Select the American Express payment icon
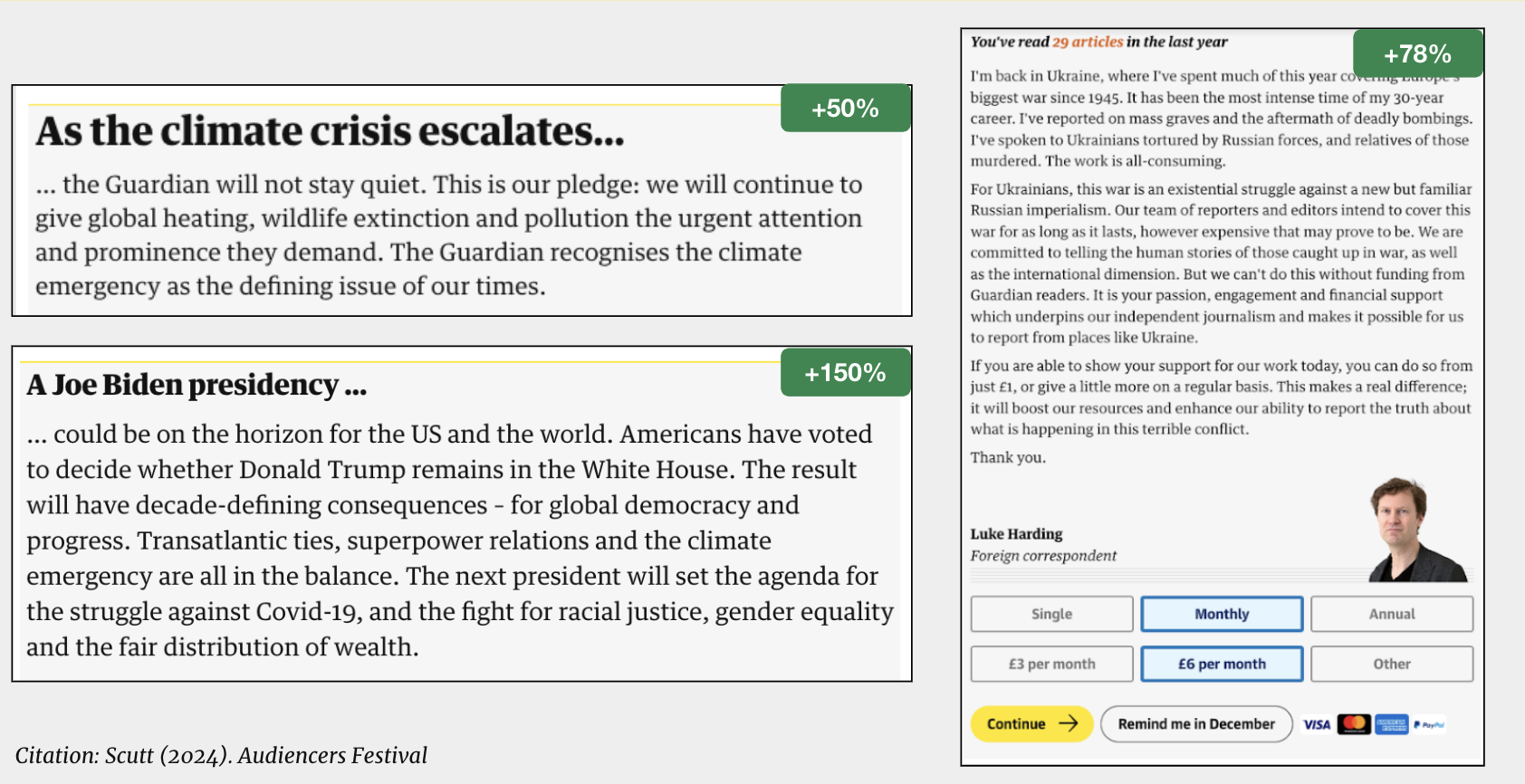 (x=1392, y=724)
